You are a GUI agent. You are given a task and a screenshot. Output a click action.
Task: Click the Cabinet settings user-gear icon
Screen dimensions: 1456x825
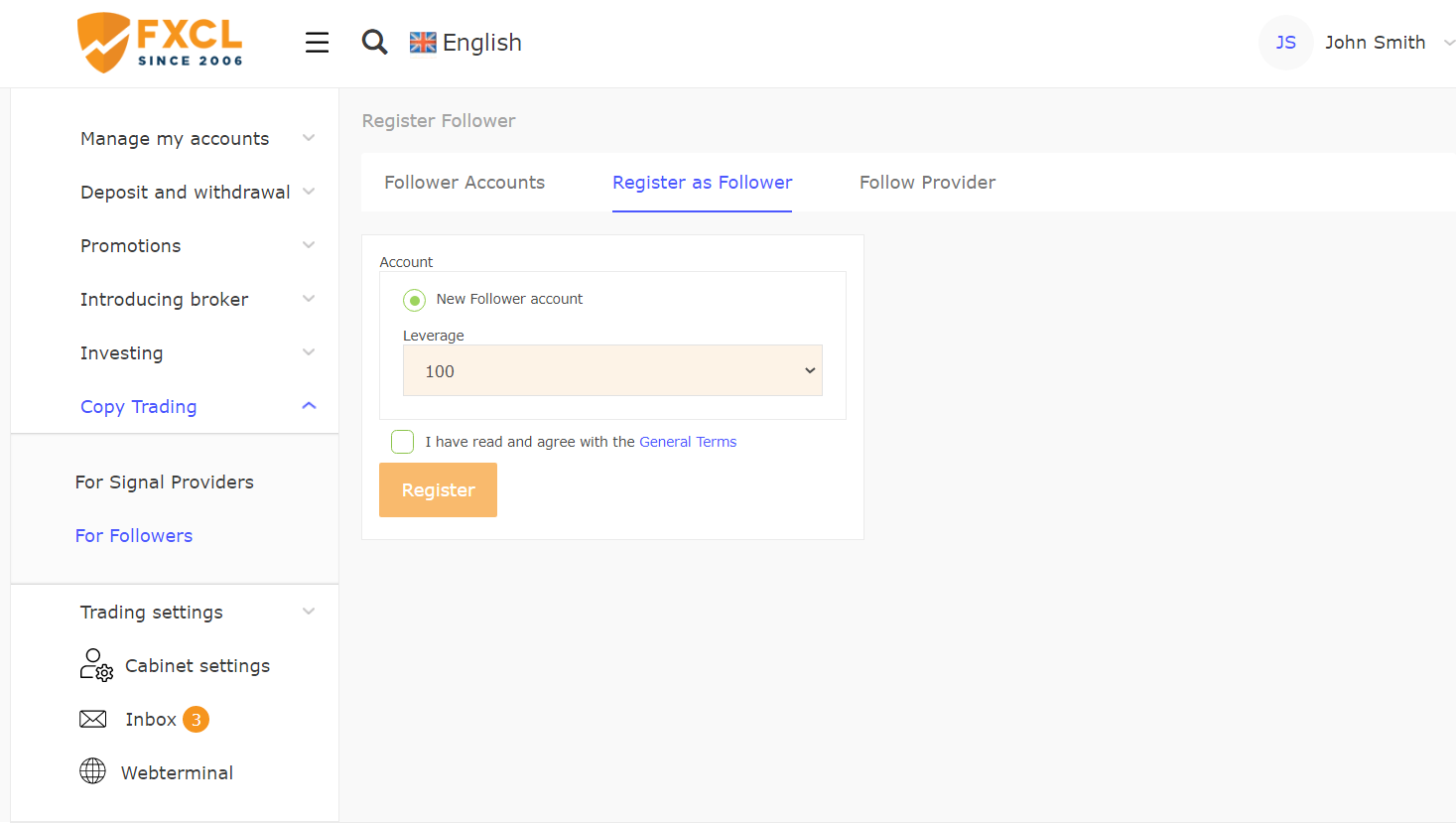click(x=96, y=664)
